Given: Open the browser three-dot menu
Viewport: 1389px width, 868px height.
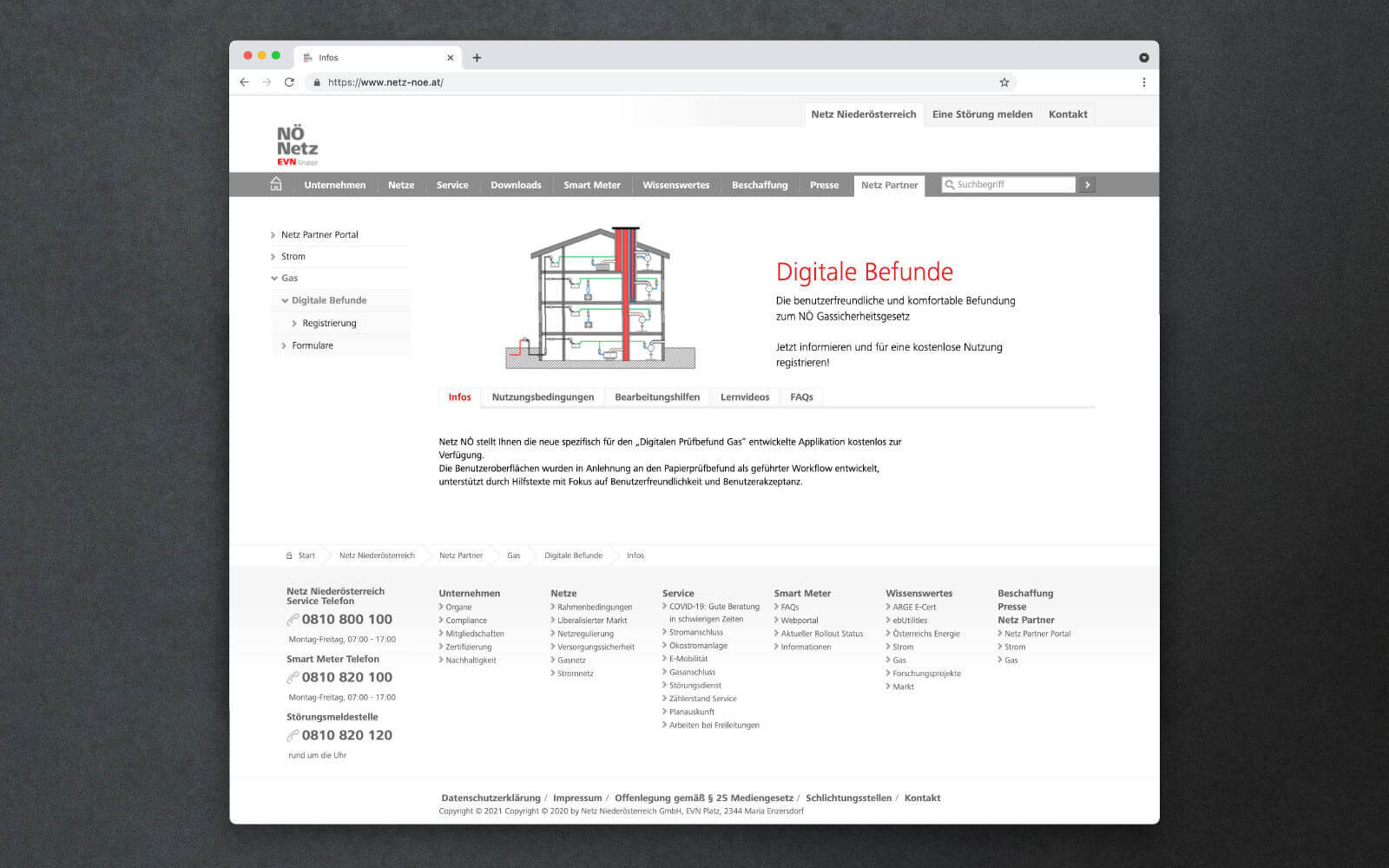Looking at the screenshot, I should click(x=1143, y=82).
